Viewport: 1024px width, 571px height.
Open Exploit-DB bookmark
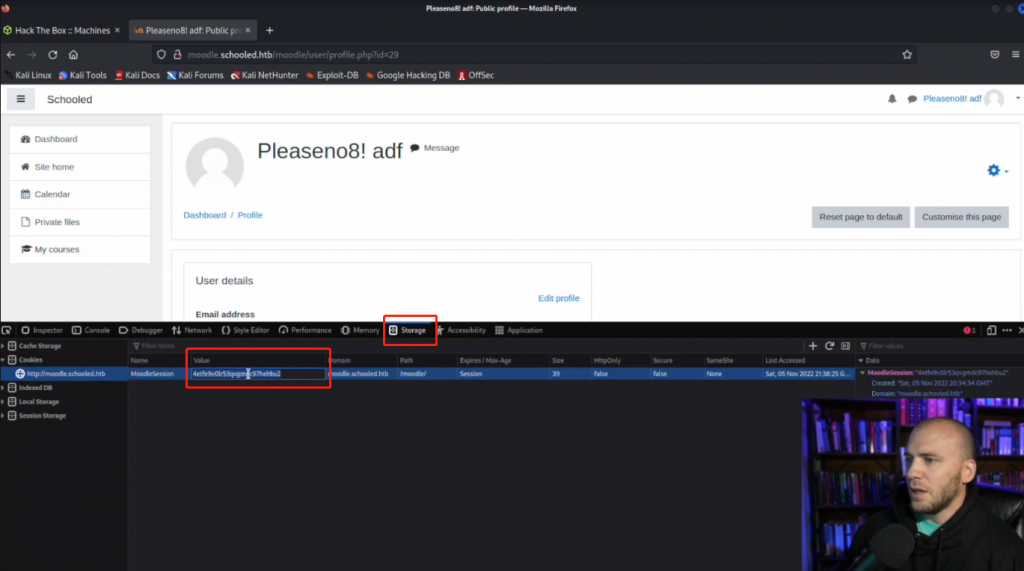[x=332, y=75]
